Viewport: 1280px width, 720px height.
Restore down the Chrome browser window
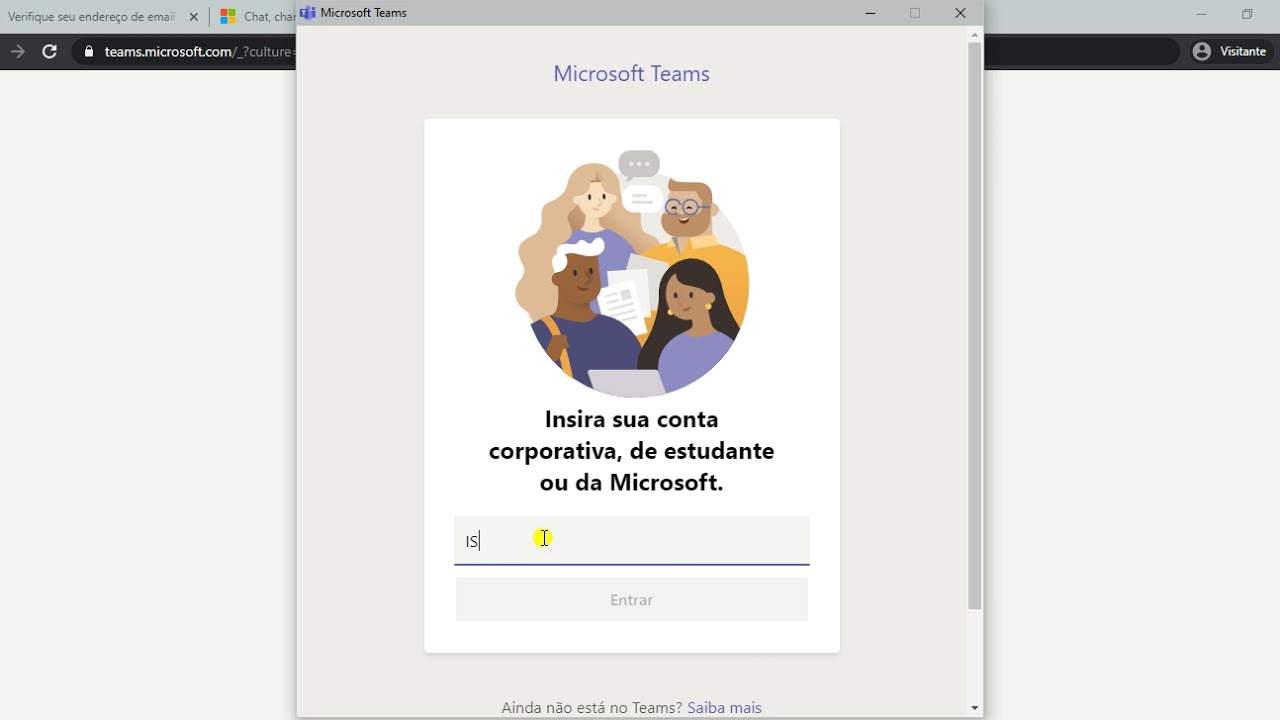pyautogui.click(x=1247, y=14)
